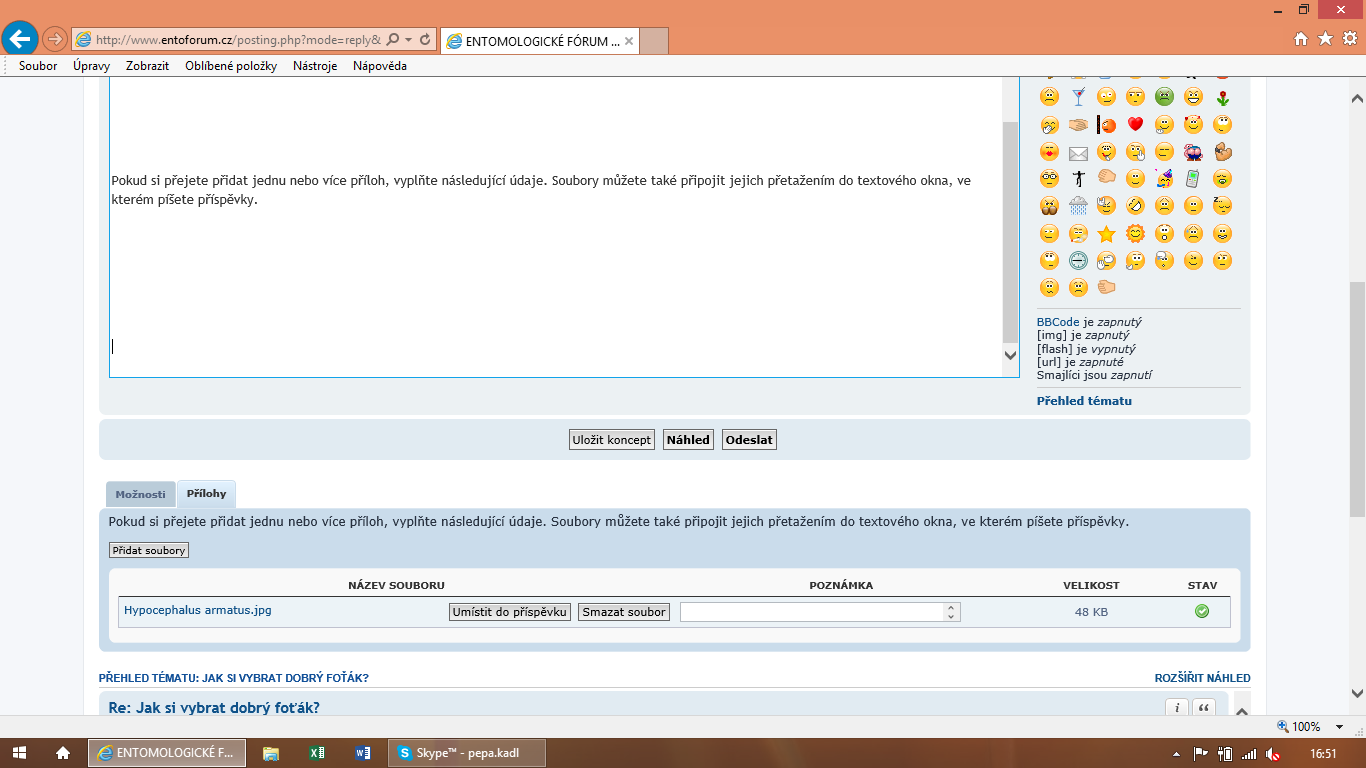Switch to the Možnosti tab
The image size is (1366, 768).
tap(140, 494)
